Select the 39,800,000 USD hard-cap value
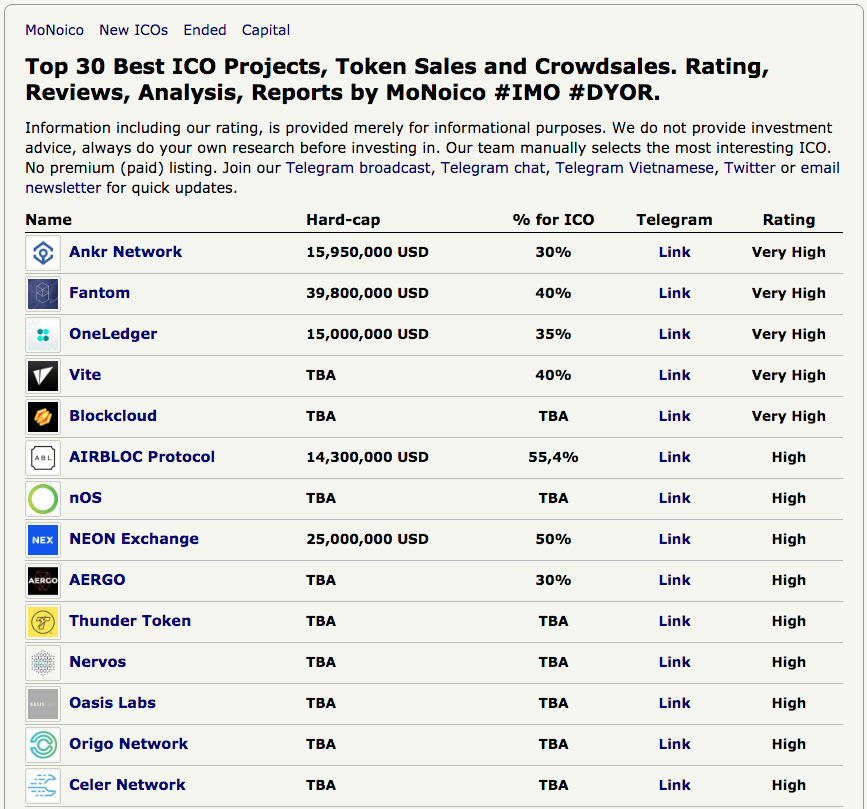 click(x=367, y=293)
